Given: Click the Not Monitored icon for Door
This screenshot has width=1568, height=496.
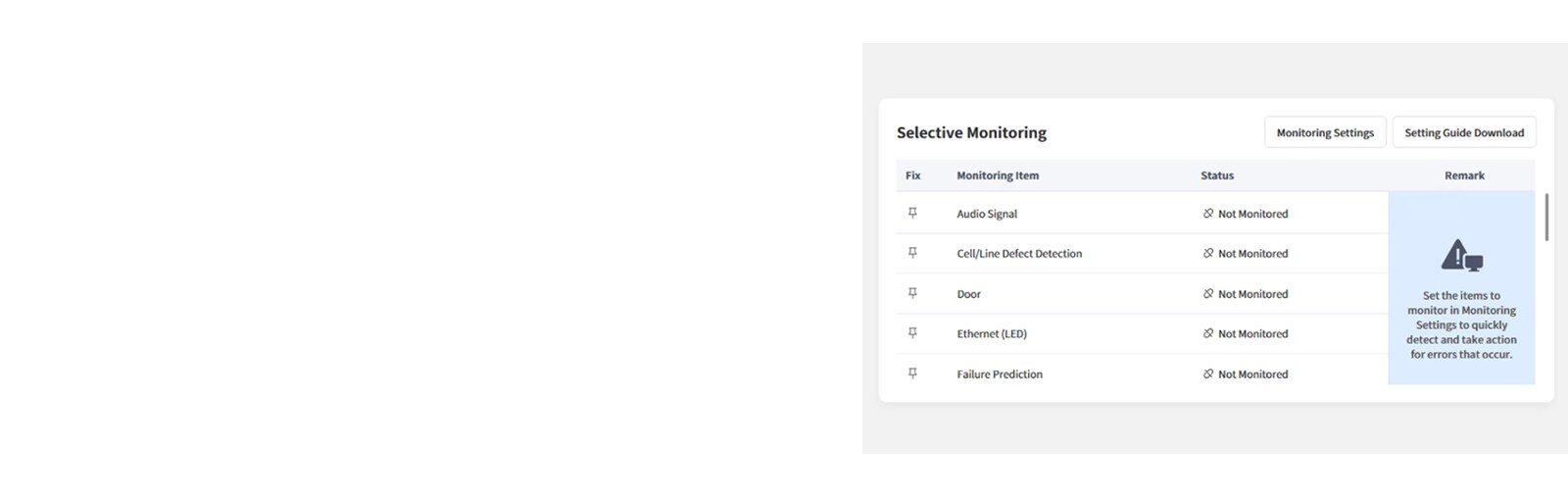Looking at the screenshot, I should (x=1208, y=294).
